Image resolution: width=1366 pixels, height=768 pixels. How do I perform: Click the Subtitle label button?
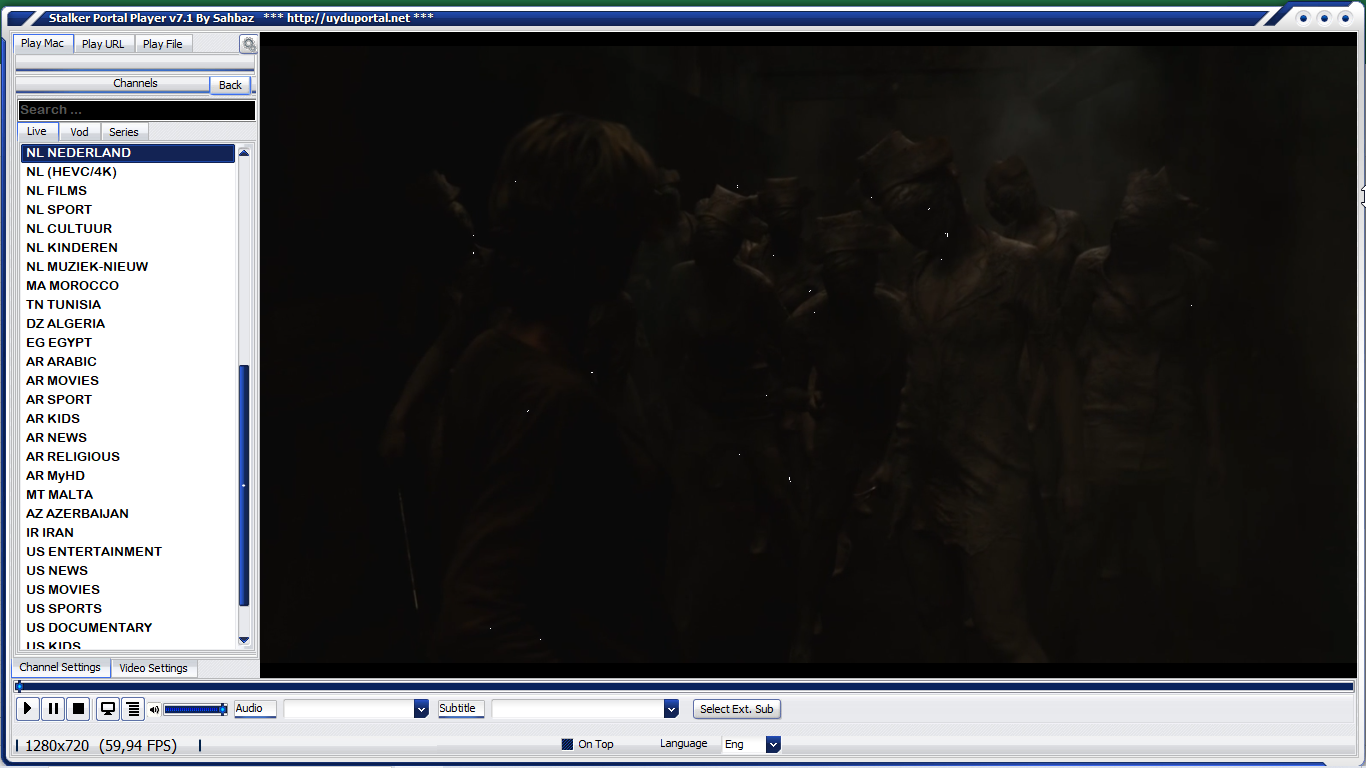tap(461, 709)
